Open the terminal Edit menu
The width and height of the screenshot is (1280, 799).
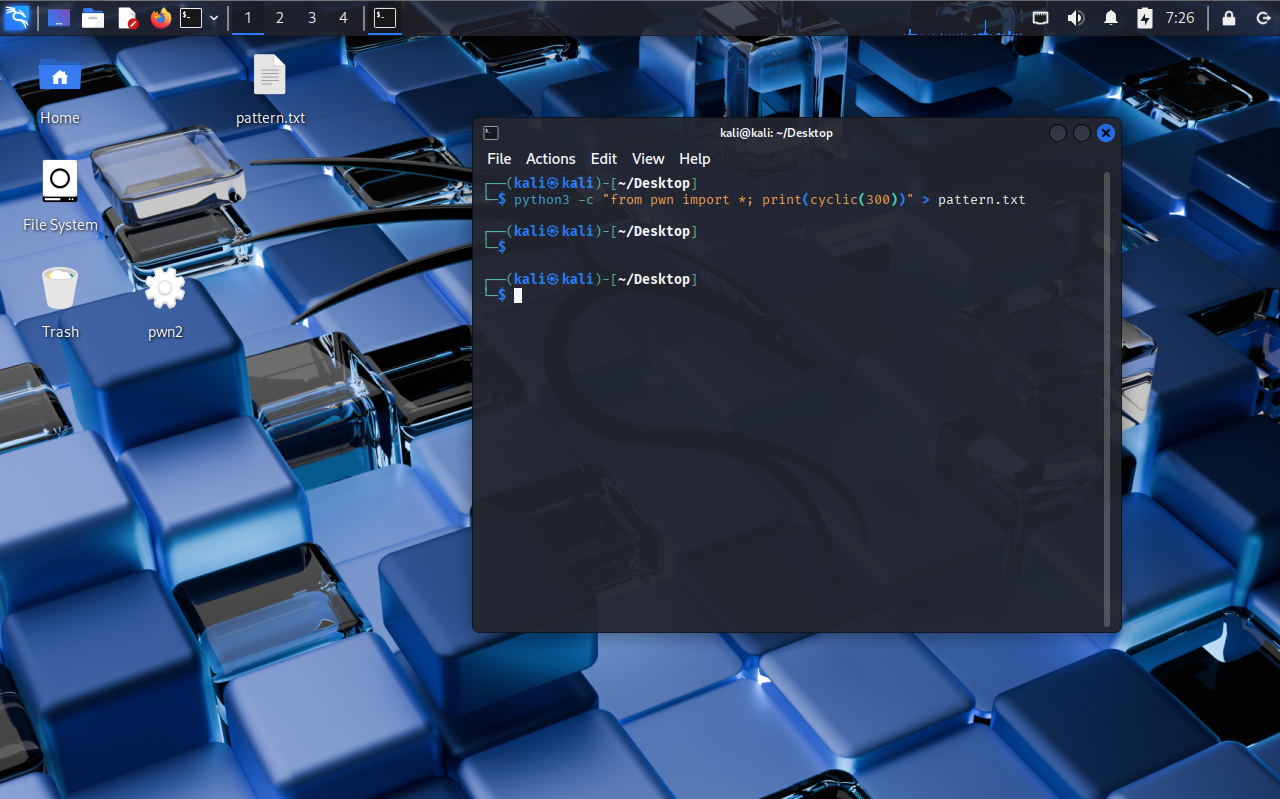coord(604,159)
